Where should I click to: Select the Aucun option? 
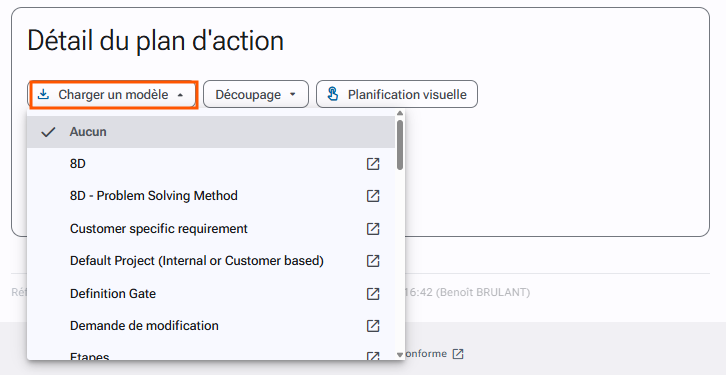point(211,132)
